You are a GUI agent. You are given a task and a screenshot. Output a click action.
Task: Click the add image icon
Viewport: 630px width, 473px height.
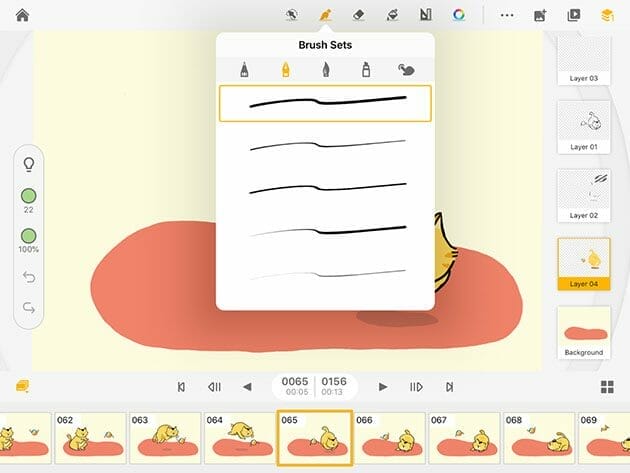(x=540, y=15)
